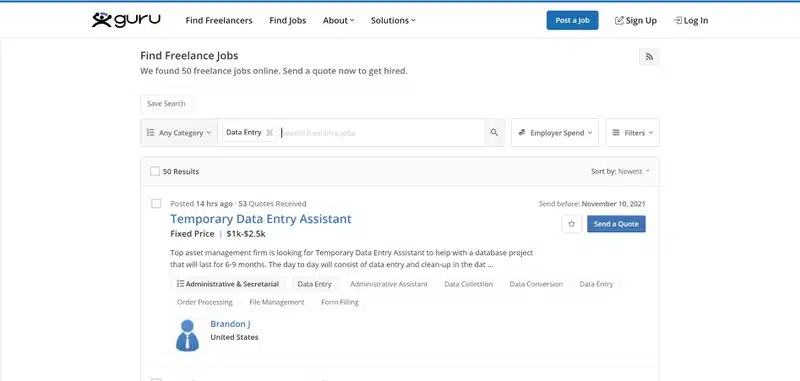Click the Data Collection tag
The height and width of the screenshot is (381, 800).
tap(468, 284)
